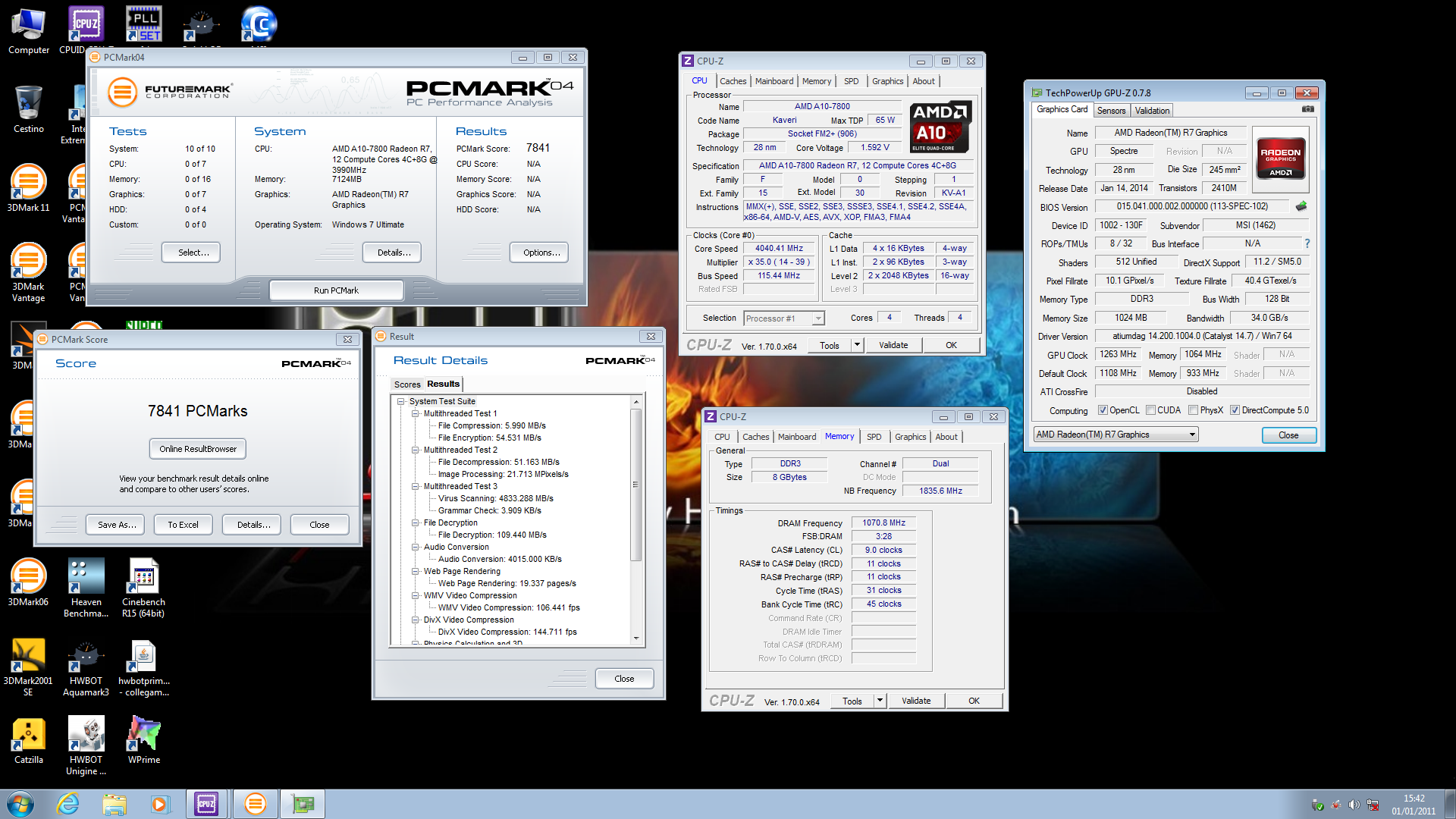Screen dimensions: 1456x819
Task: Open the Windows Start button
Action: pyautogui.click(x=20, y=804)
